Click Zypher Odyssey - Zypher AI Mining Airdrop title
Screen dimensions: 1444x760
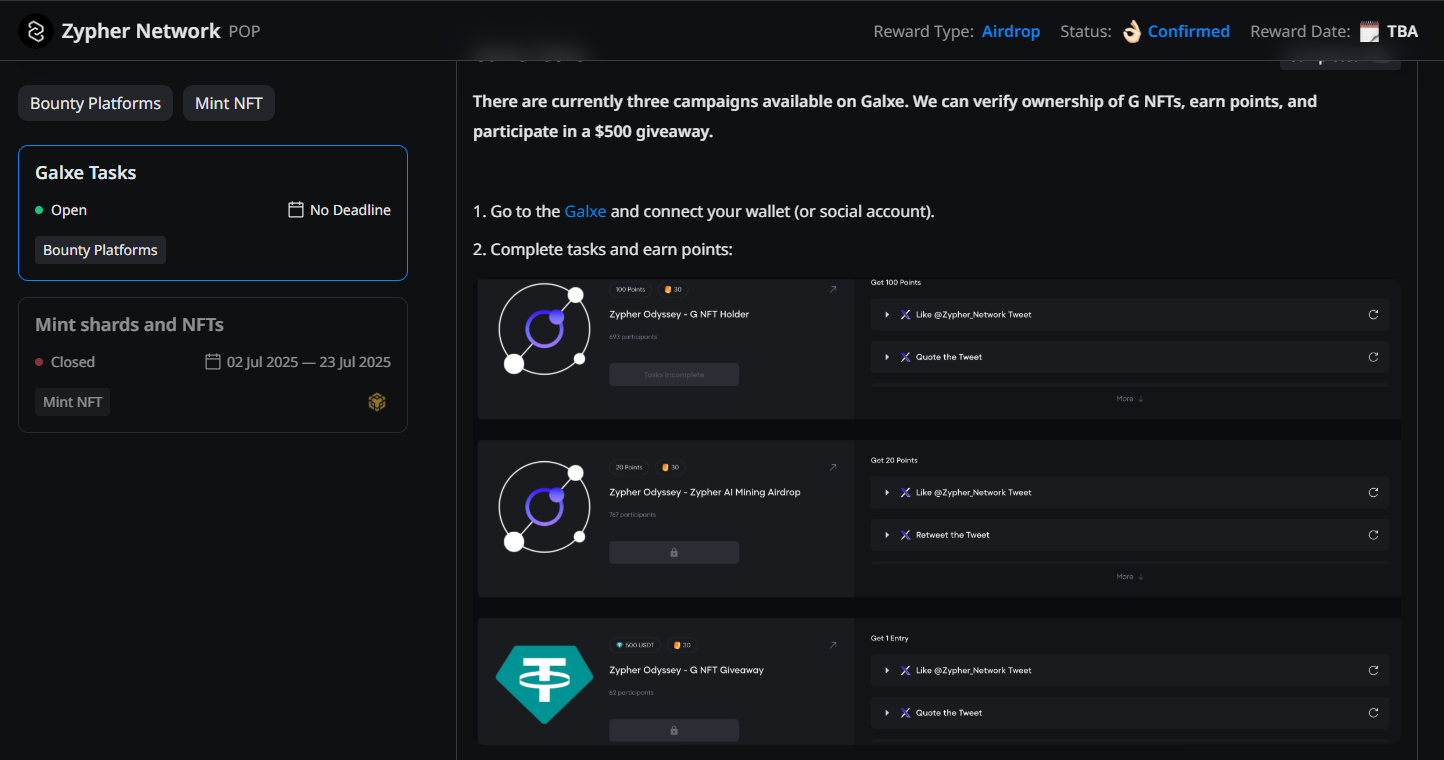(705, 492)
